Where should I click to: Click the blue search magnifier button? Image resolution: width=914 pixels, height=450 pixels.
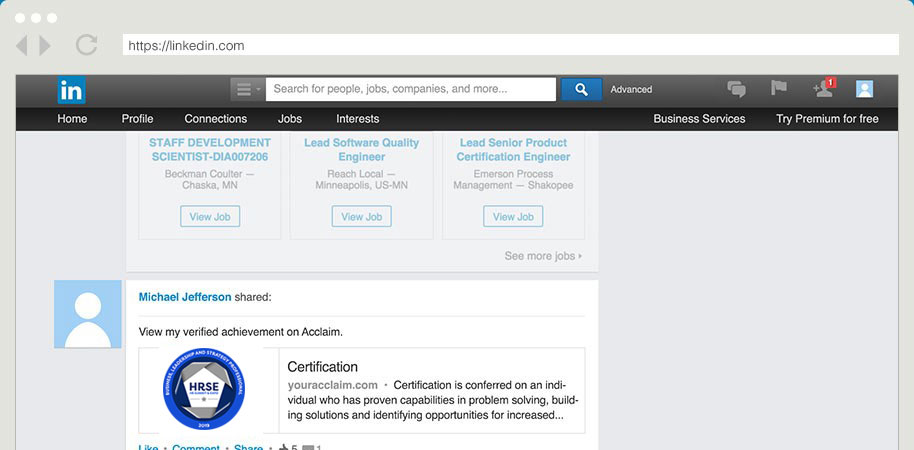coord(581,89)
